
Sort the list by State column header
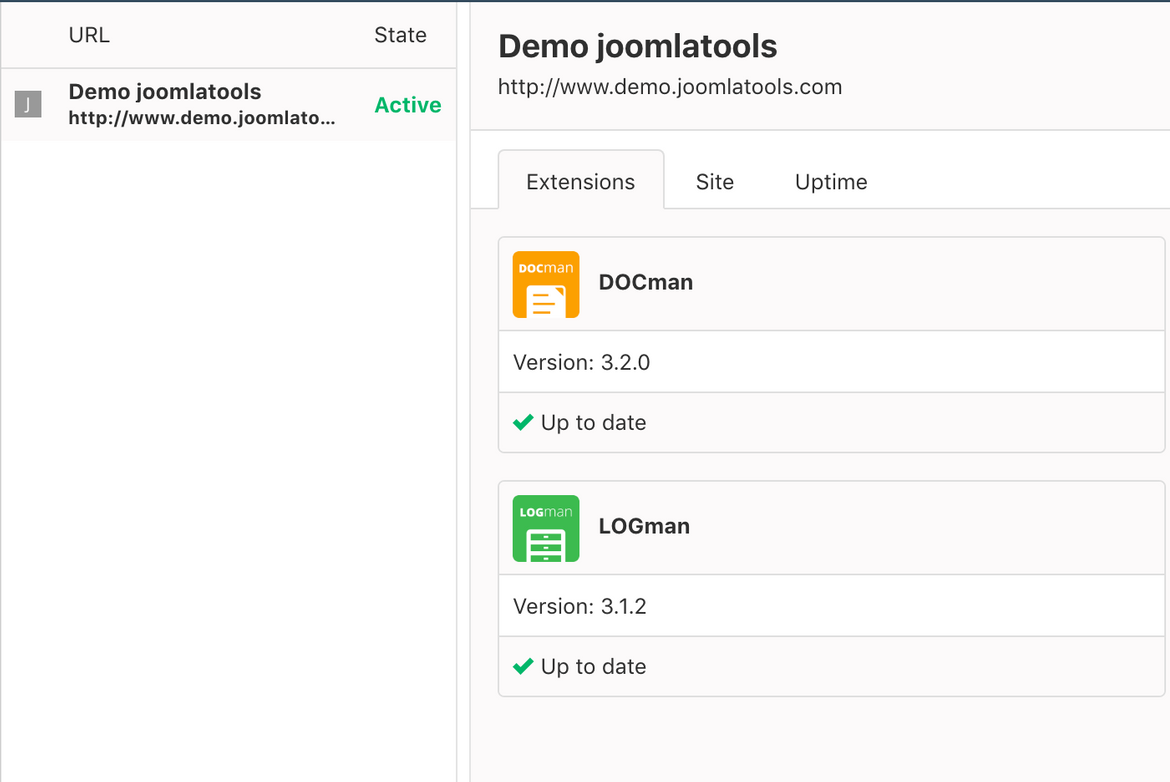click(x=400, y=35)
